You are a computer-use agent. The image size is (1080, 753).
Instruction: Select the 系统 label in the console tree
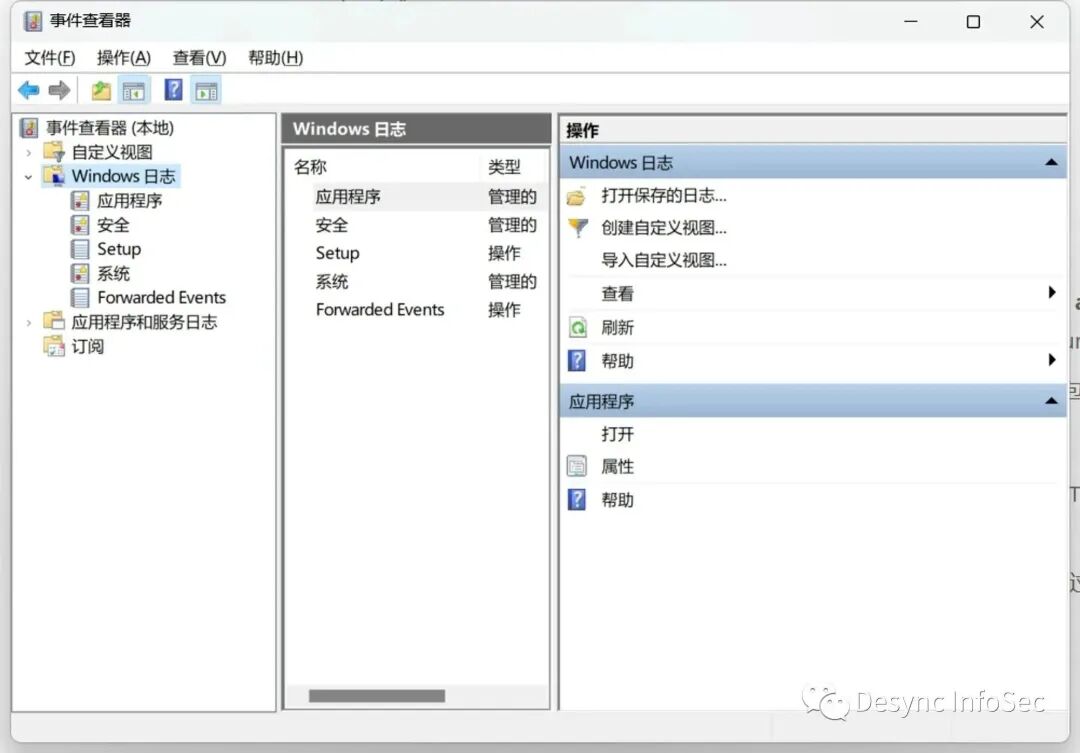click(x=114, y=274)
